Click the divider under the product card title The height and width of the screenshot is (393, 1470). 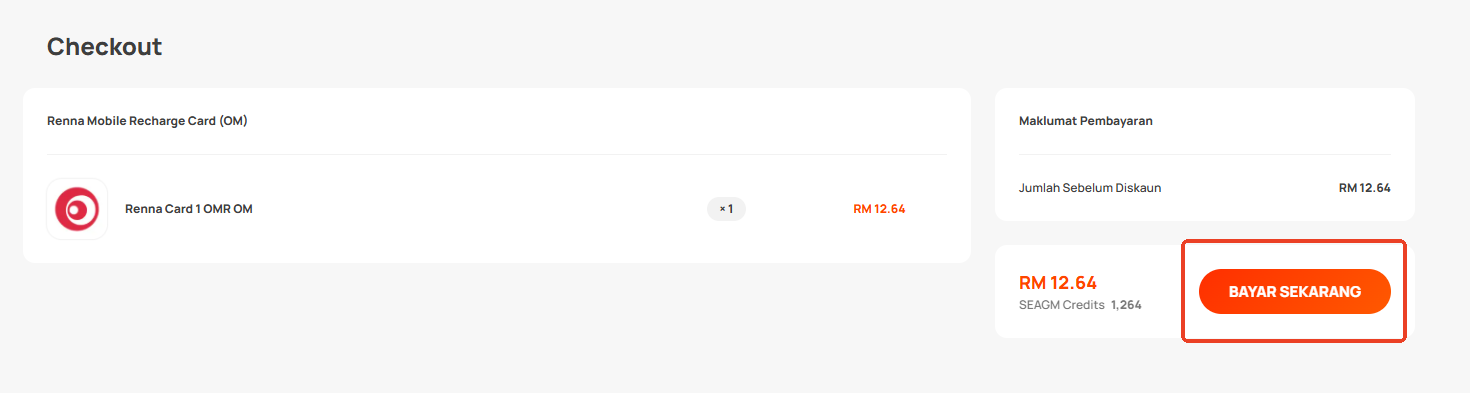point(497,154)
